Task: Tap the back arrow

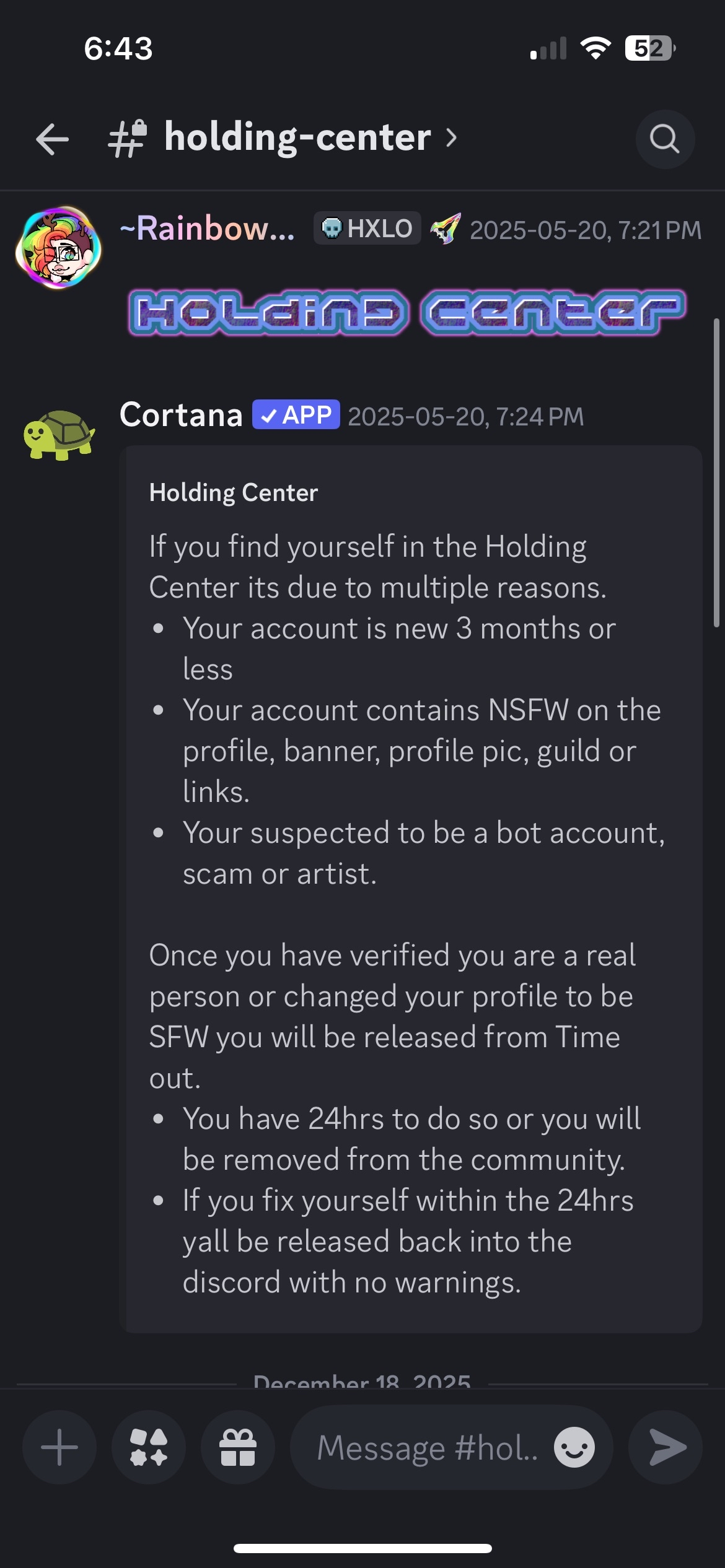Action: (x=52, y=139)
